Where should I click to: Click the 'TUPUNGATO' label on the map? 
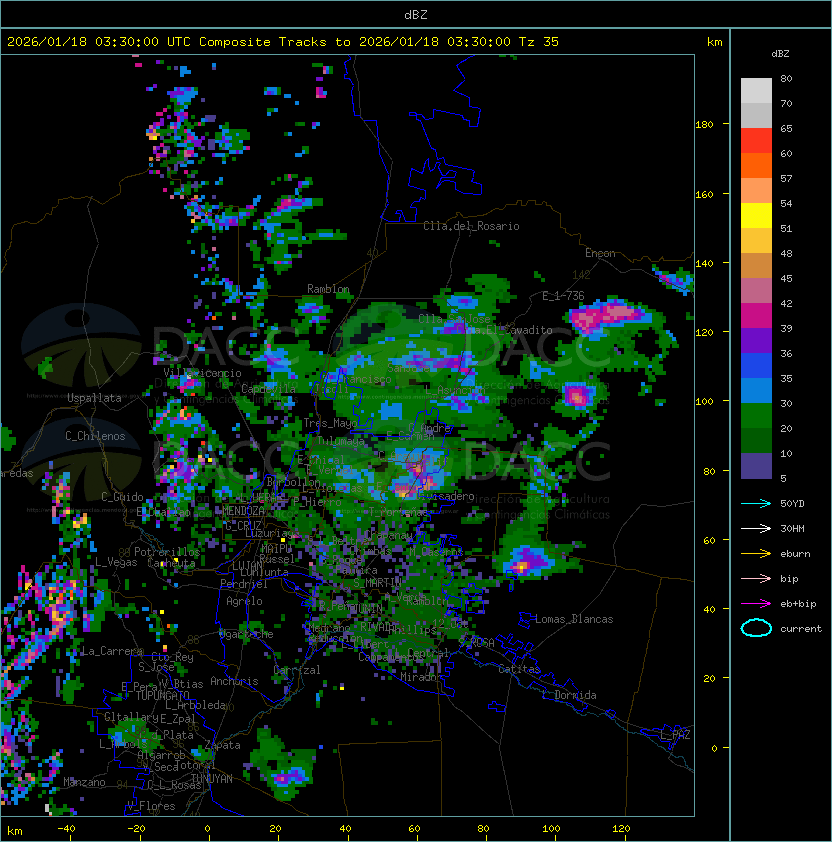[162, 695]
